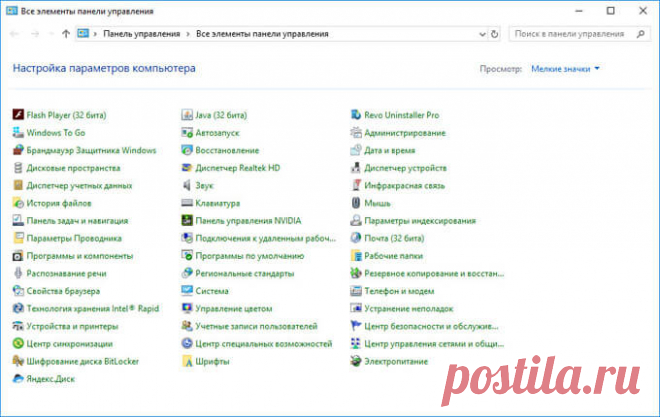Open the Flash Player (32 бита) icon
Image resolution: width=660 pixels, height=417 pixels.
(18, 115)
